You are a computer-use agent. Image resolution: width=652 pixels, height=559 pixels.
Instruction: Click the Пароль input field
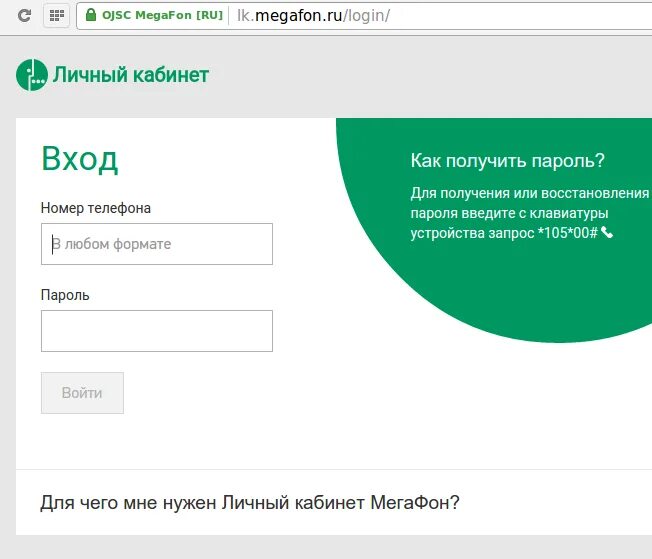[157, 331]
